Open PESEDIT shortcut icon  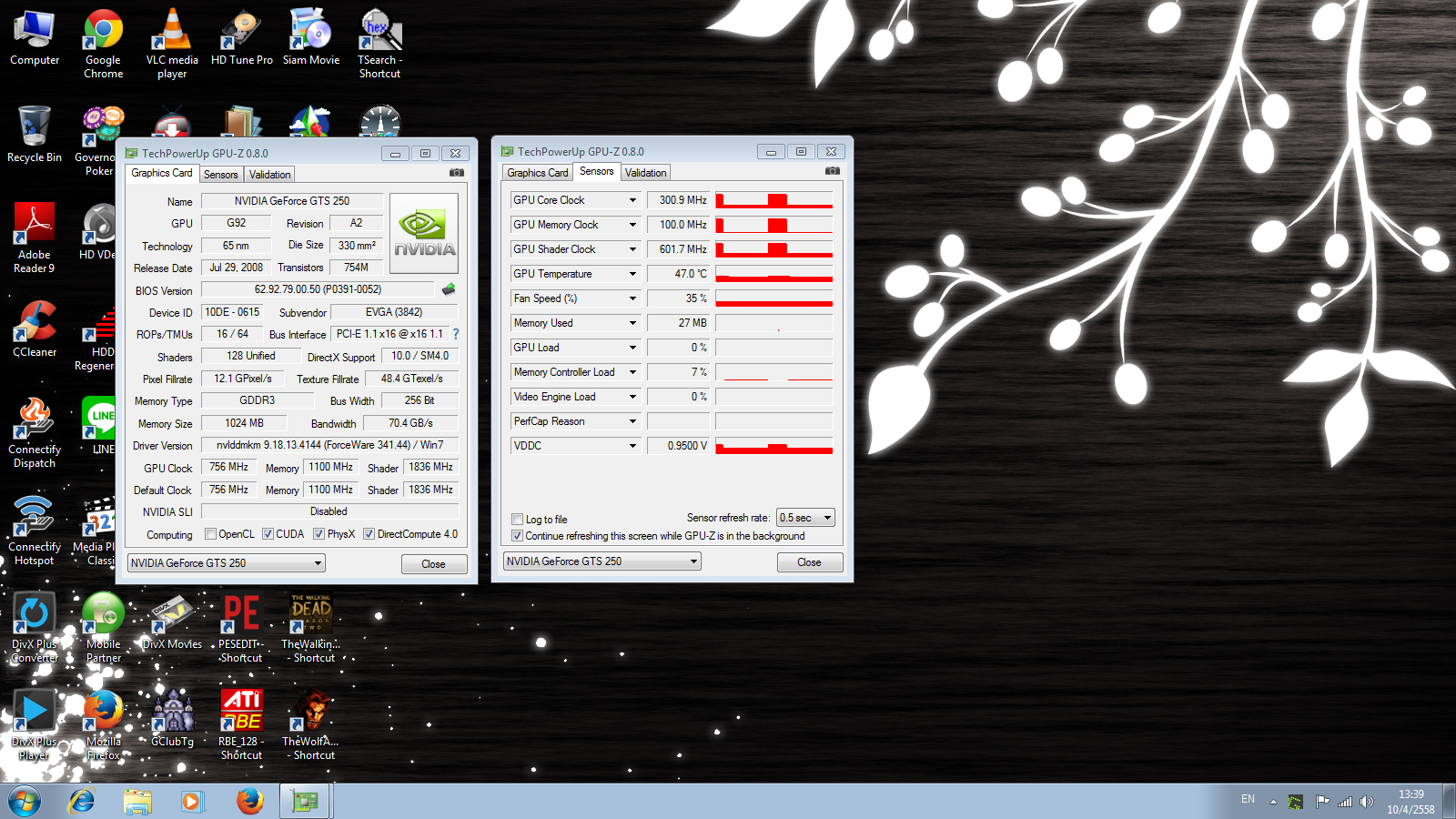coord(241,628)
